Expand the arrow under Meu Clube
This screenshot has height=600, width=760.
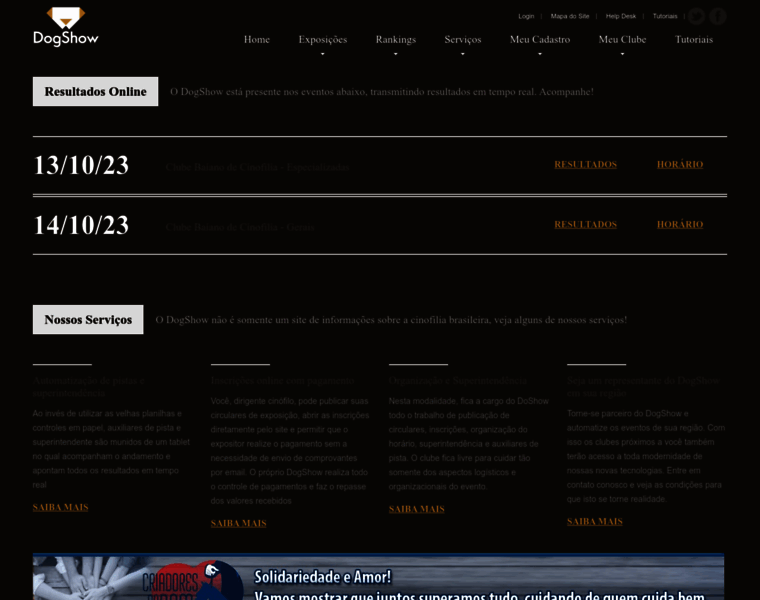pyautogui.click(x=622, y=54)
